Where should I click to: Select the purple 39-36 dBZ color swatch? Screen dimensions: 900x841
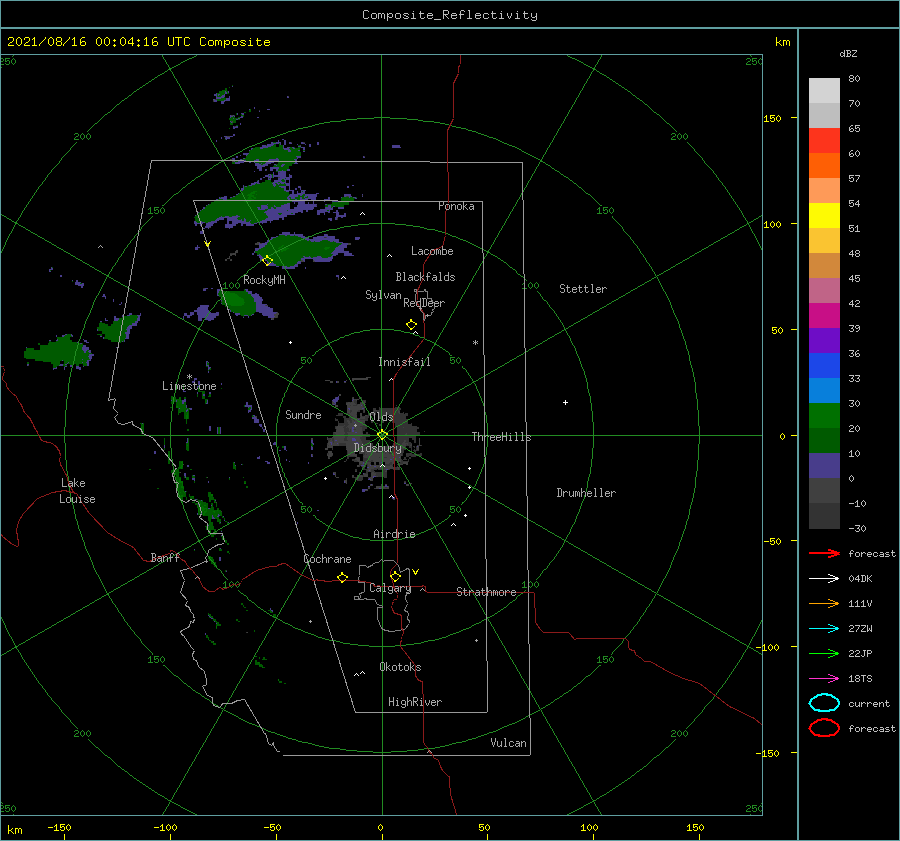[824, 341]
